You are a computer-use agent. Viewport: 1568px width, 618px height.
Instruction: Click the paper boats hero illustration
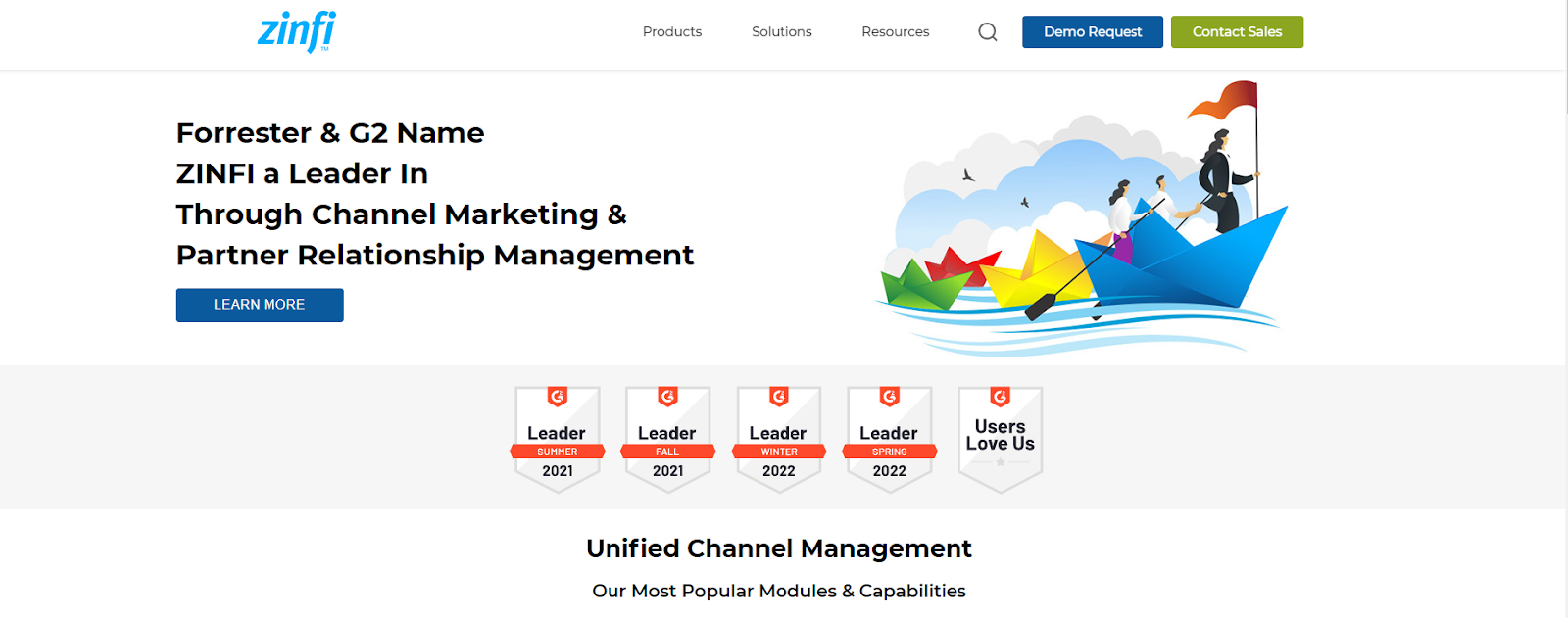[1081, 219]
